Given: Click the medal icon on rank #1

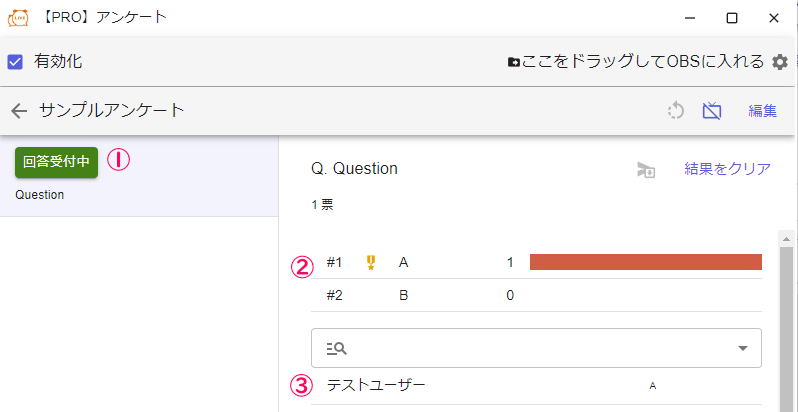Looking at the screenshot, I should [x=371, y=263].
